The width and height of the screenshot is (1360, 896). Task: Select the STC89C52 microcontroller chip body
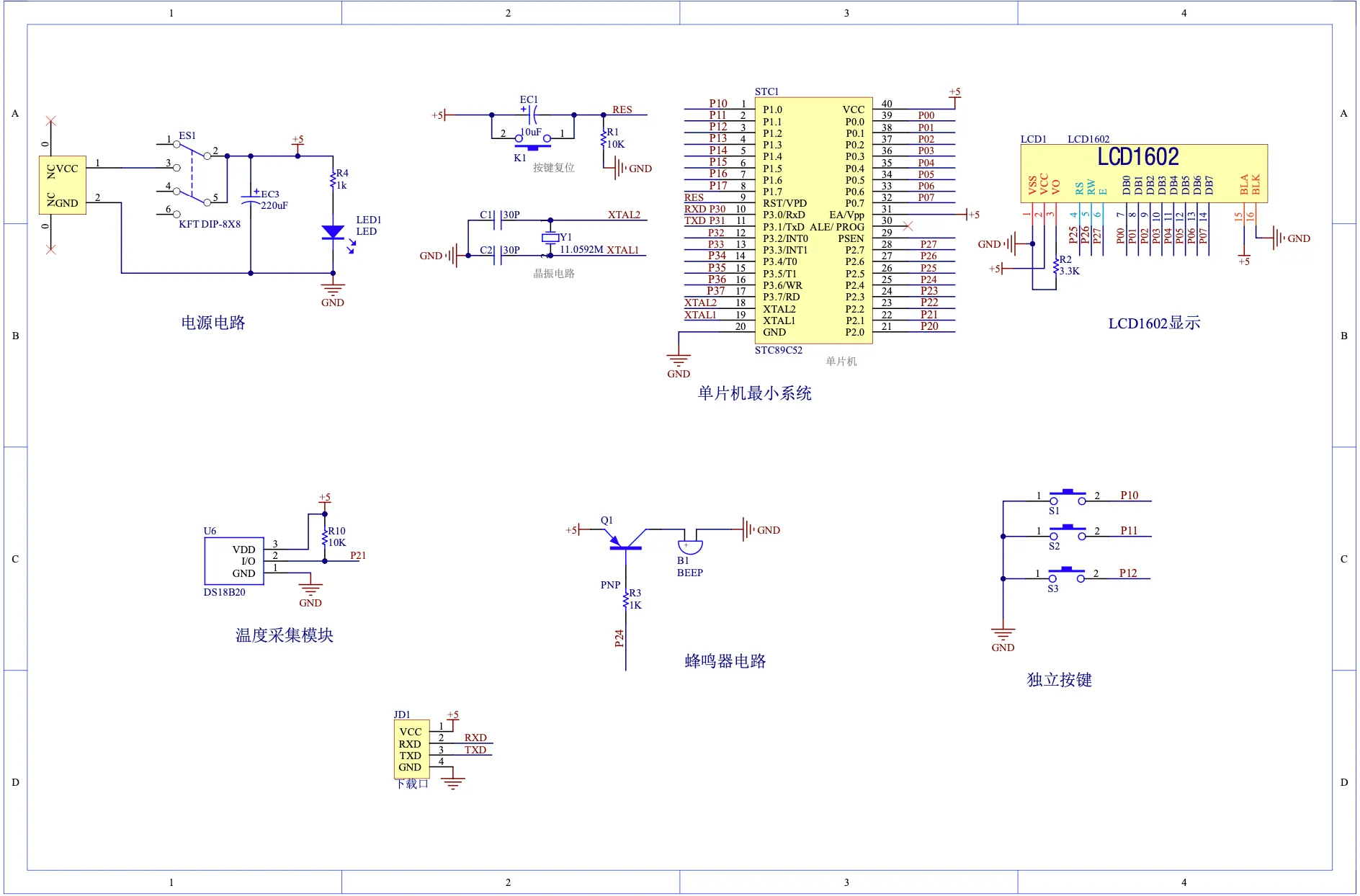pos(813,220)
